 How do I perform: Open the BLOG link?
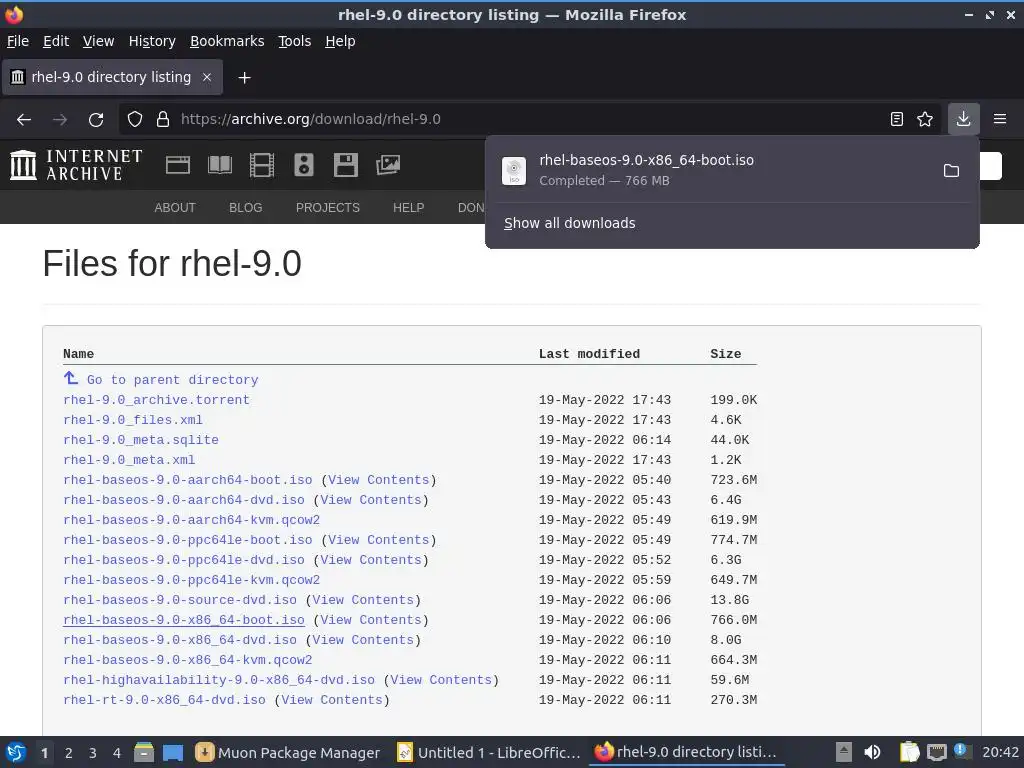tap(246, 208)
